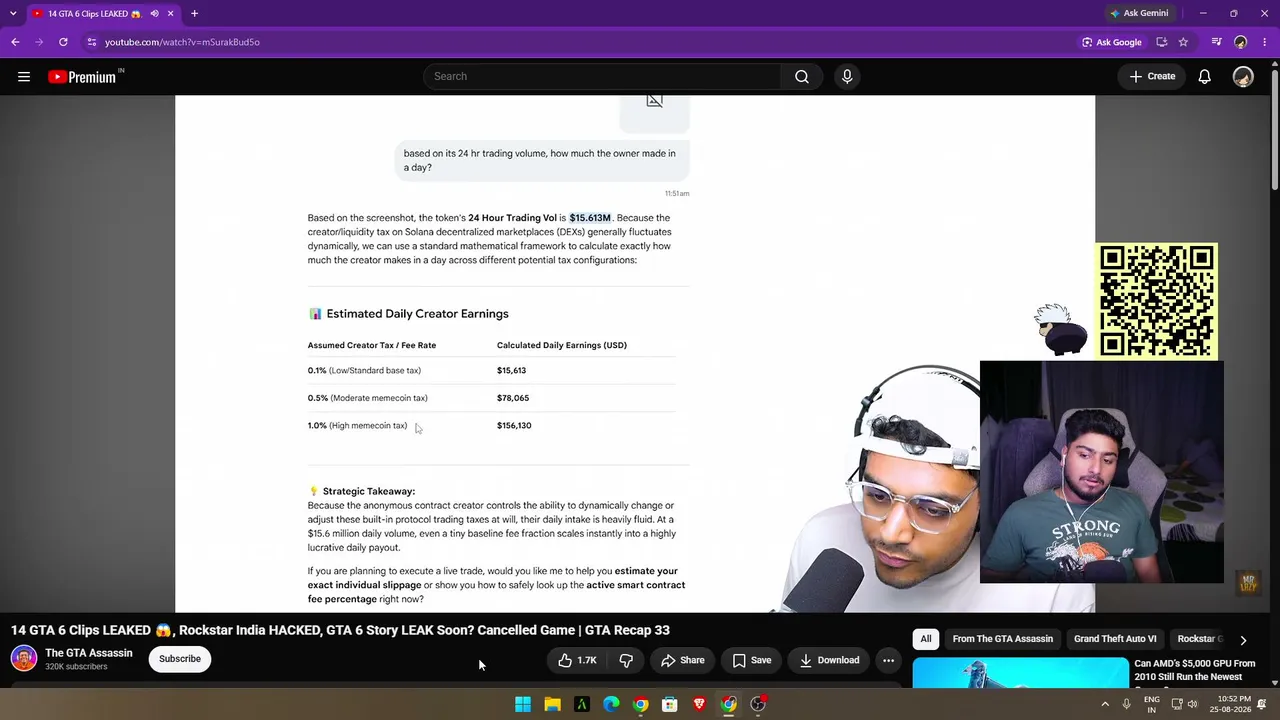
Task: Select the All filter chip
Action: tap(926, 639)
